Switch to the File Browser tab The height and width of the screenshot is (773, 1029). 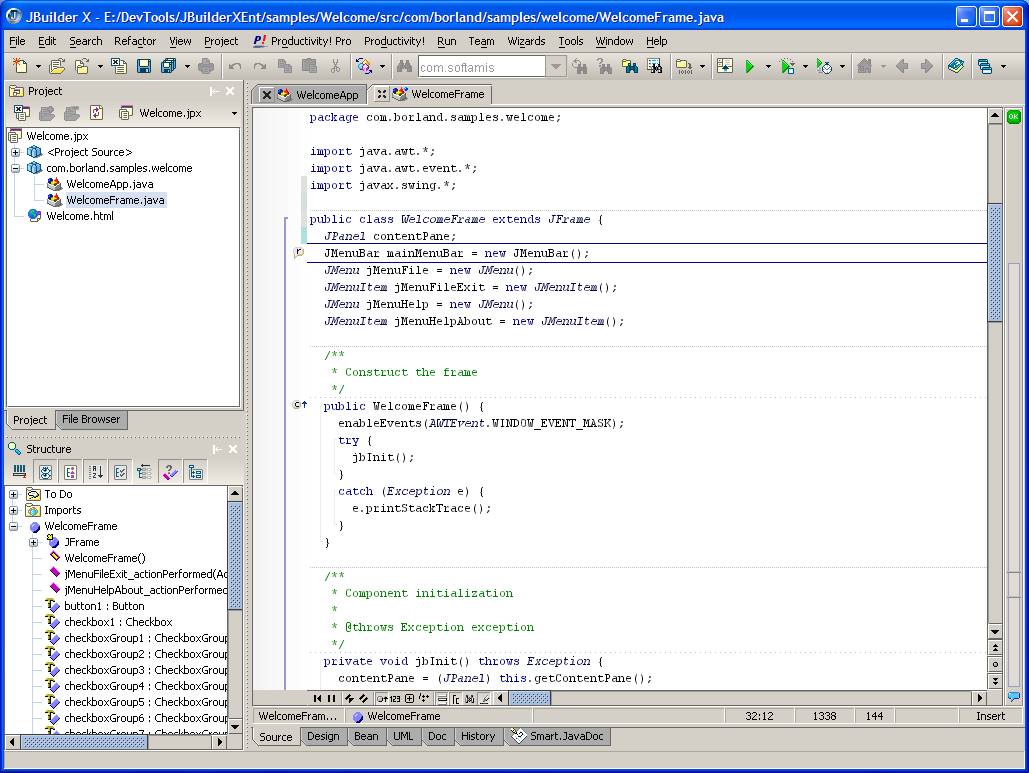click(x=91, y=420)
